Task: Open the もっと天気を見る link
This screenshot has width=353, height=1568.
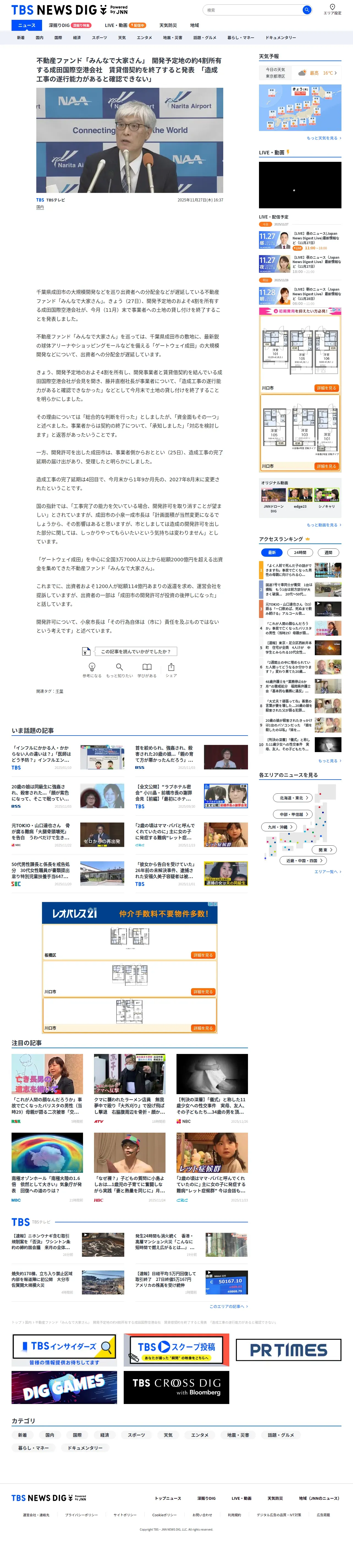Action: pyautogui.click(x=324, y=138)
